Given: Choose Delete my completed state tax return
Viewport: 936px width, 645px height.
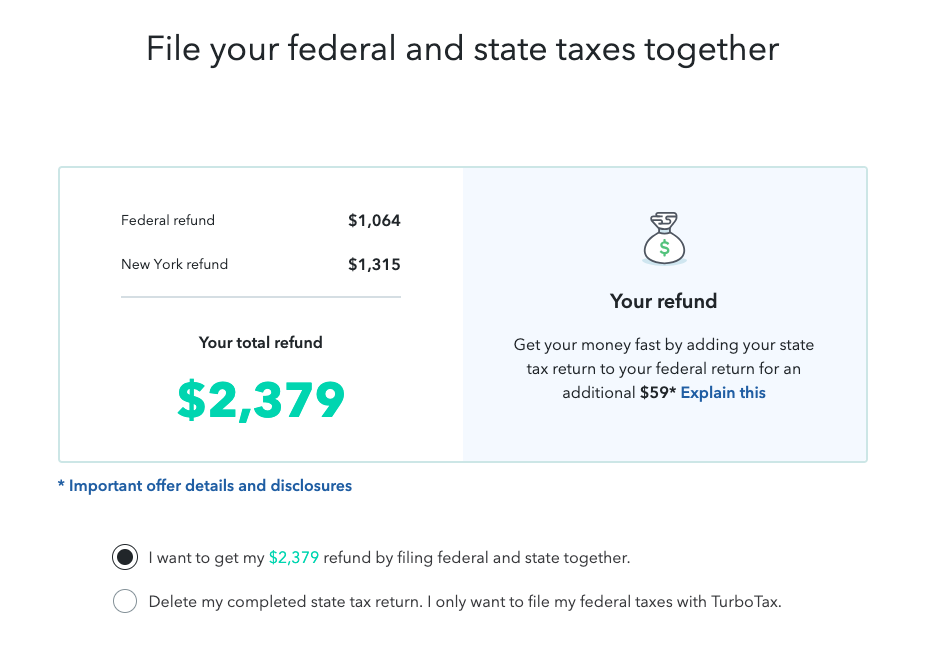Looking at the screenshot, I should [x=125, y=601].
